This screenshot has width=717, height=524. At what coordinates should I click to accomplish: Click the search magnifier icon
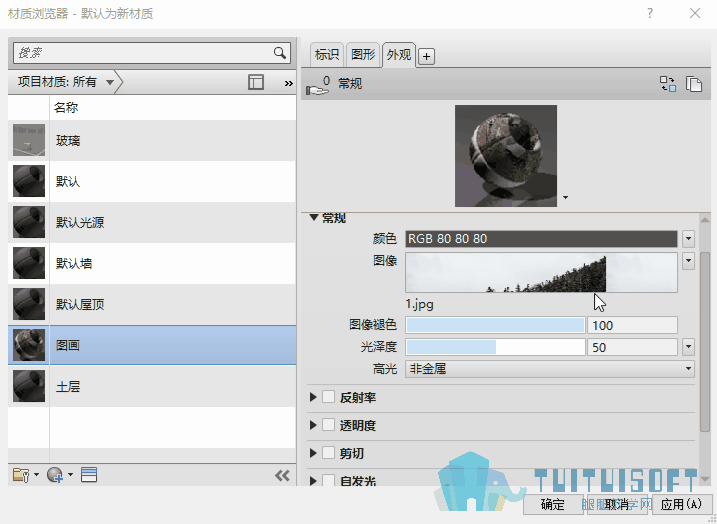tap(280, 53)
